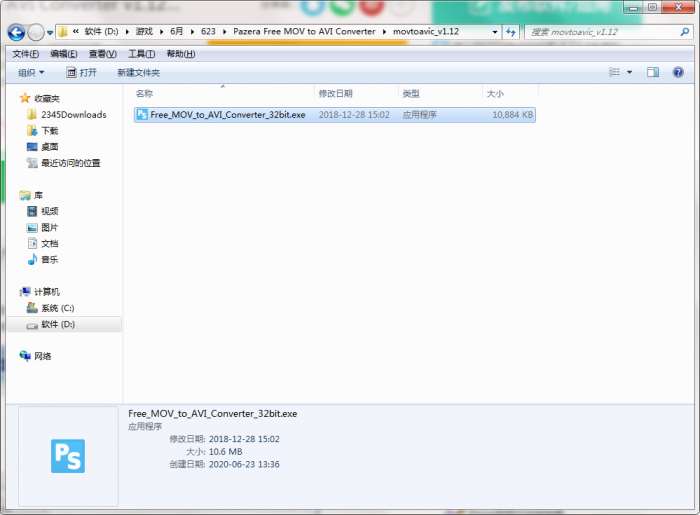Expand the address bar history dropdown

[x=495, y=32]
